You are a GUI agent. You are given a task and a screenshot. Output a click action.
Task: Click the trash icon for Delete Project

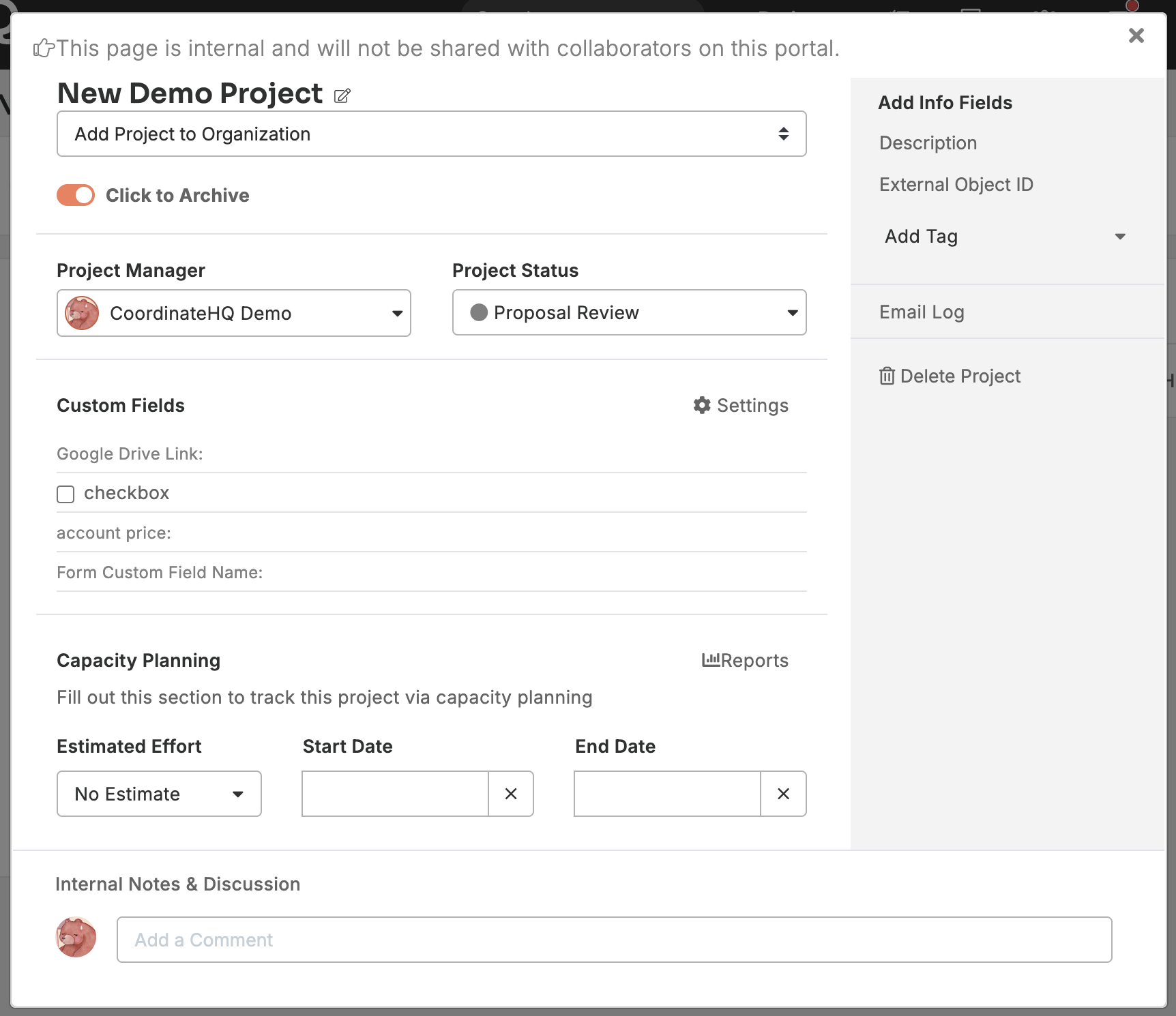[887, 376]
